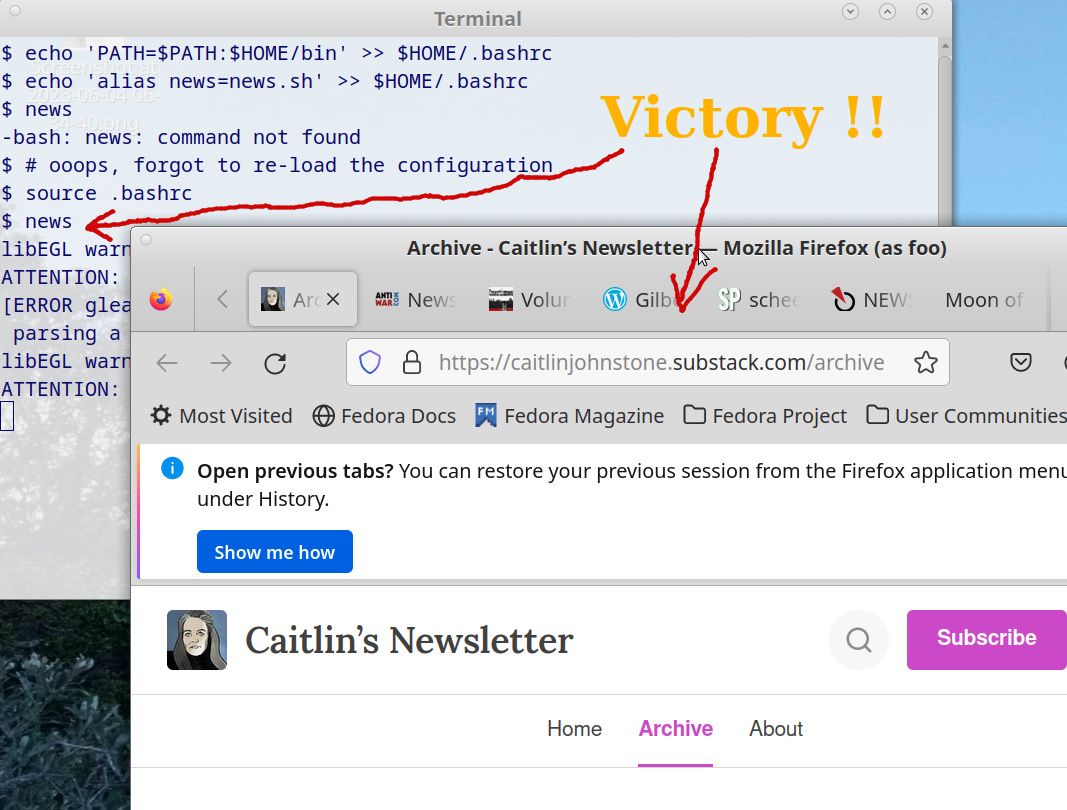Bookmark this page with the star icon
The image size is (1067, 810).
click(925, 362)
